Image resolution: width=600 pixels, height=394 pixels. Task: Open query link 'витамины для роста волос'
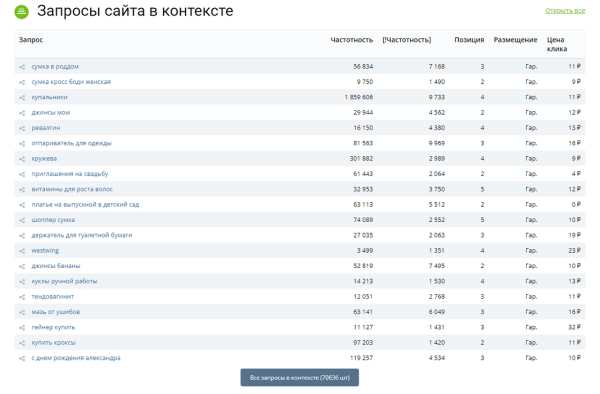72,189
